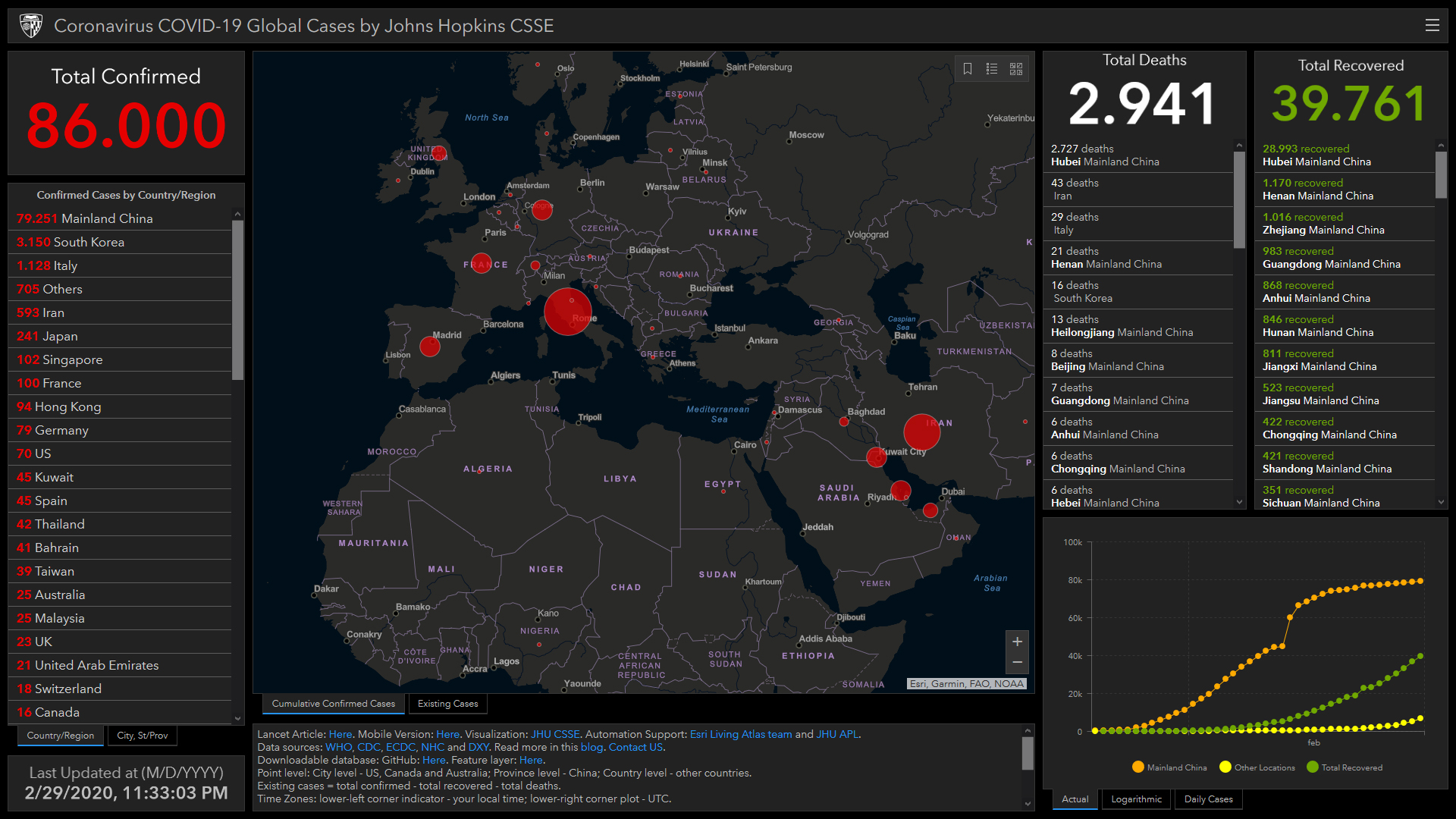The width and height of the screenshot is (1456, 819).
Task: Click the red circle near Cologne, Germany
Action: (541, 210)
